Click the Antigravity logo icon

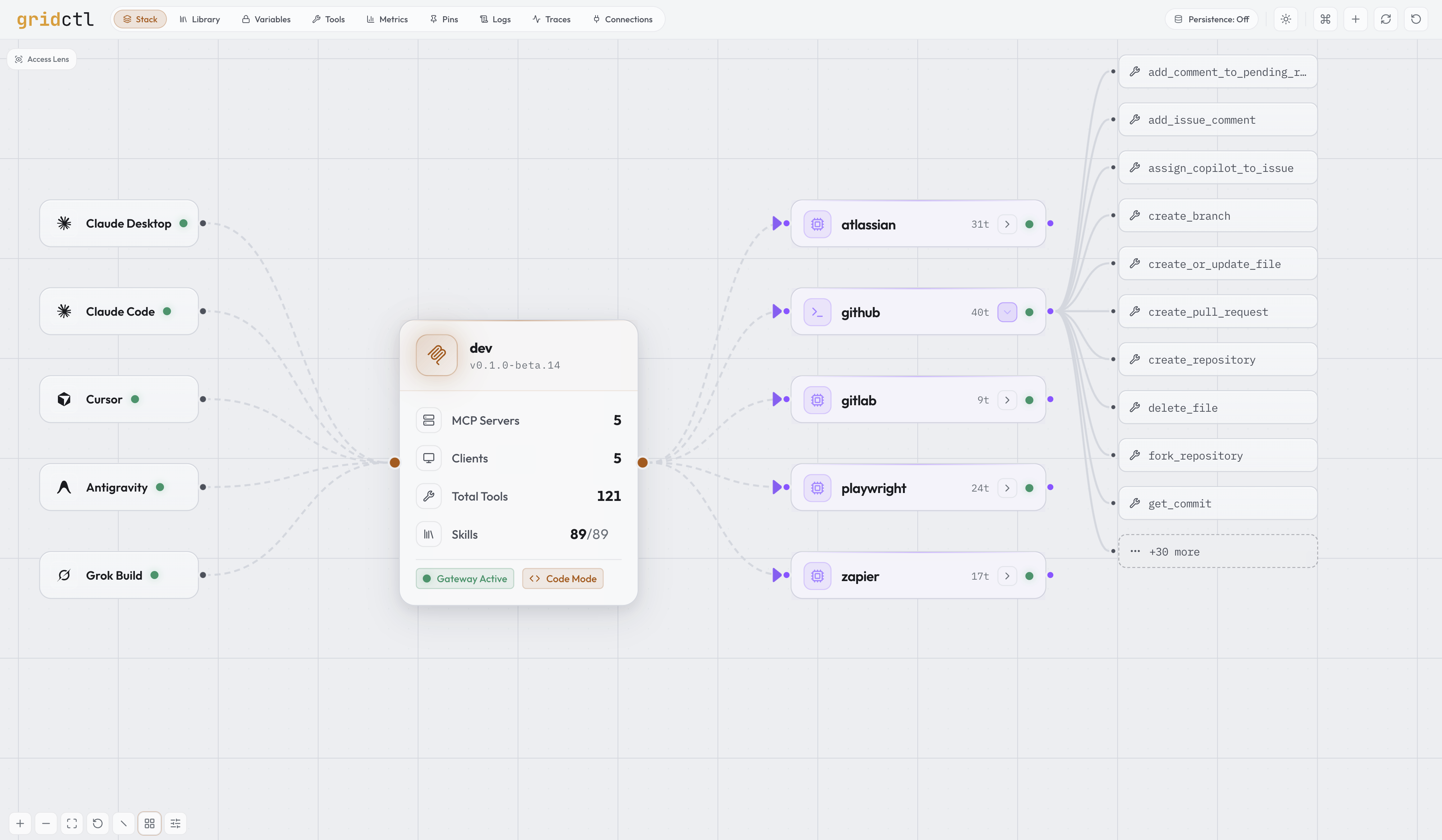64,488
